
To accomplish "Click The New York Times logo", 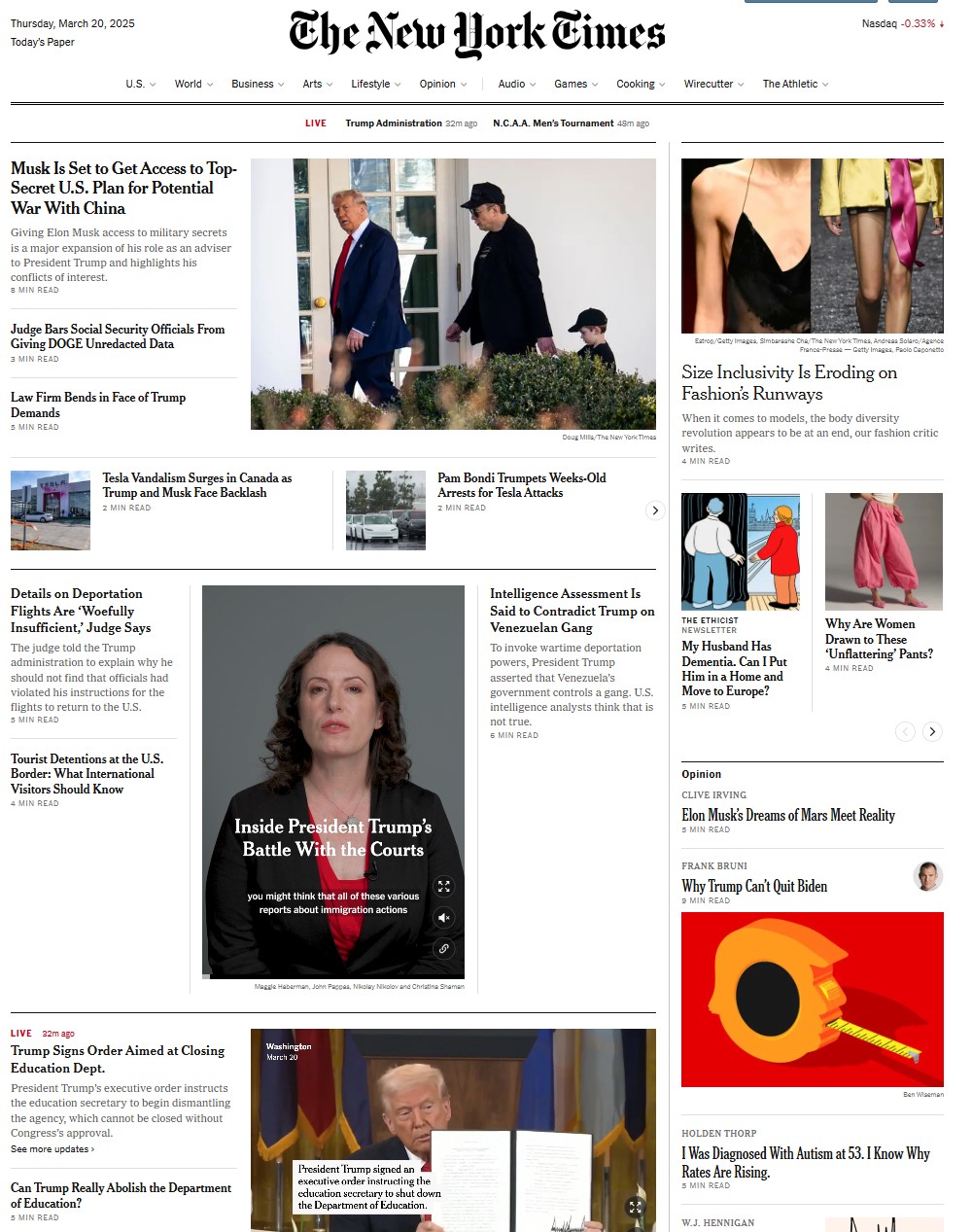I will [x=477, y=34].
